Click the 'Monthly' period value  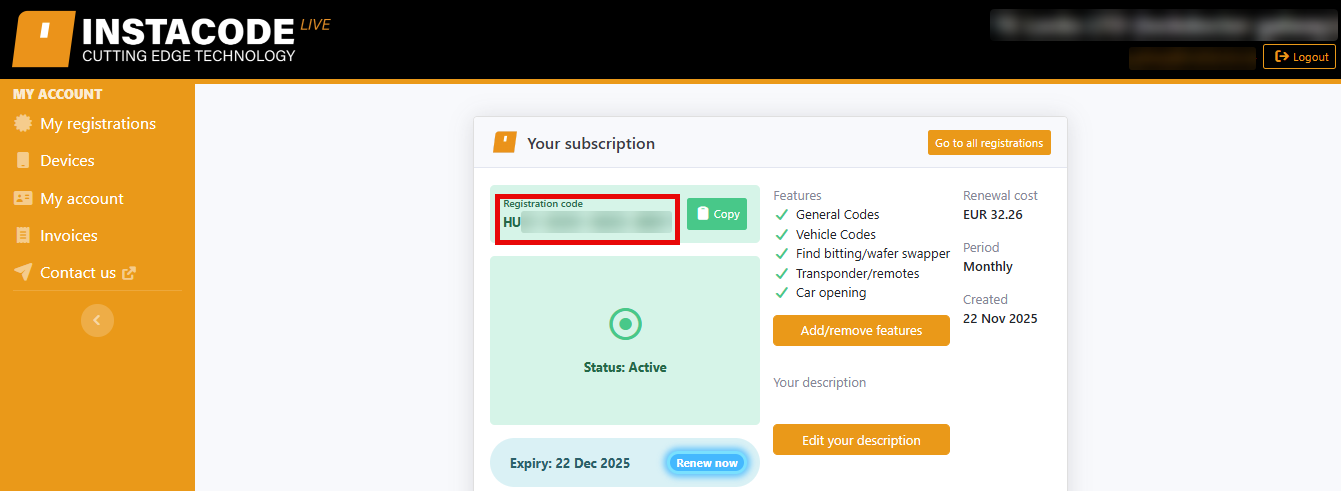pyautogui.click(x=988, y=267)
